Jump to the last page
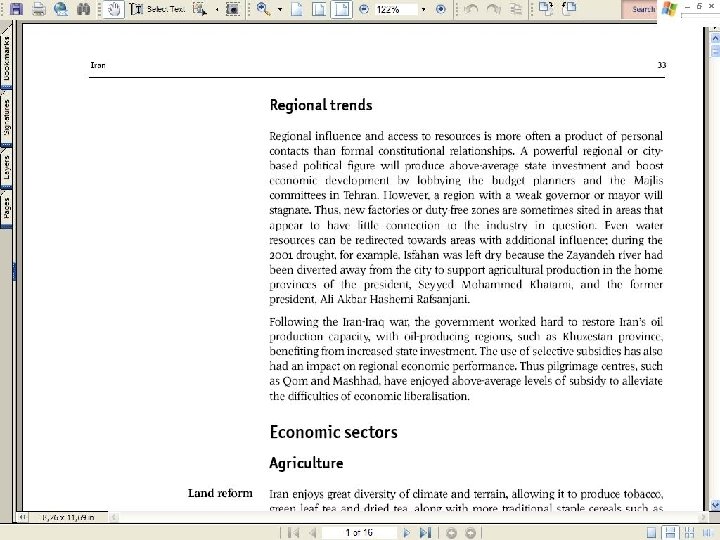Image resolution: width=720 pixels, height=540 pixels. (426, 533)
